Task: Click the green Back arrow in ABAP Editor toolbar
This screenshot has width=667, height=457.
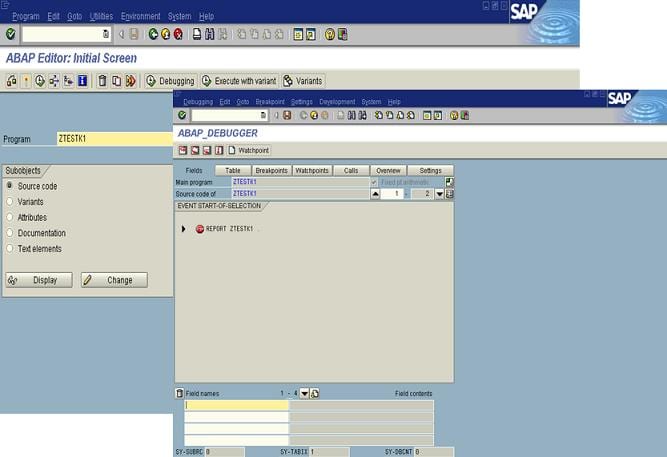Action: [153, 34]
